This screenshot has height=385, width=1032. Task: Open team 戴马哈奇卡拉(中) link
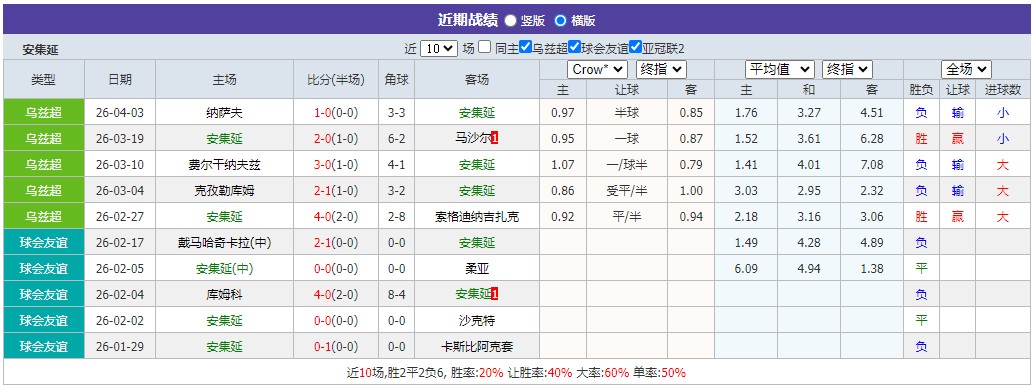[224, 243]
